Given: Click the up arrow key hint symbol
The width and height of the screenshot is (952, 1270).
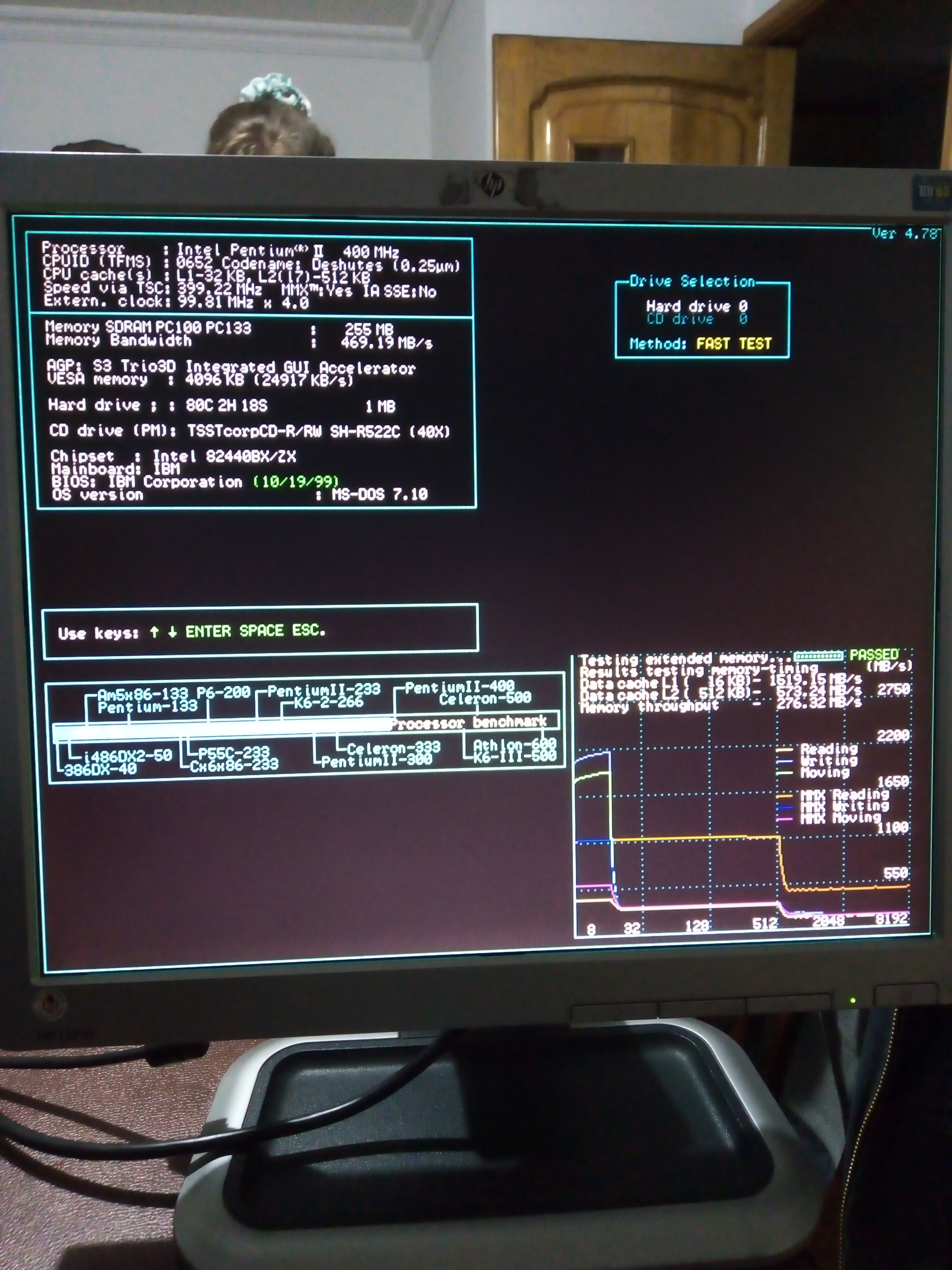Looking at the screenshot, I should coord(154,632).
